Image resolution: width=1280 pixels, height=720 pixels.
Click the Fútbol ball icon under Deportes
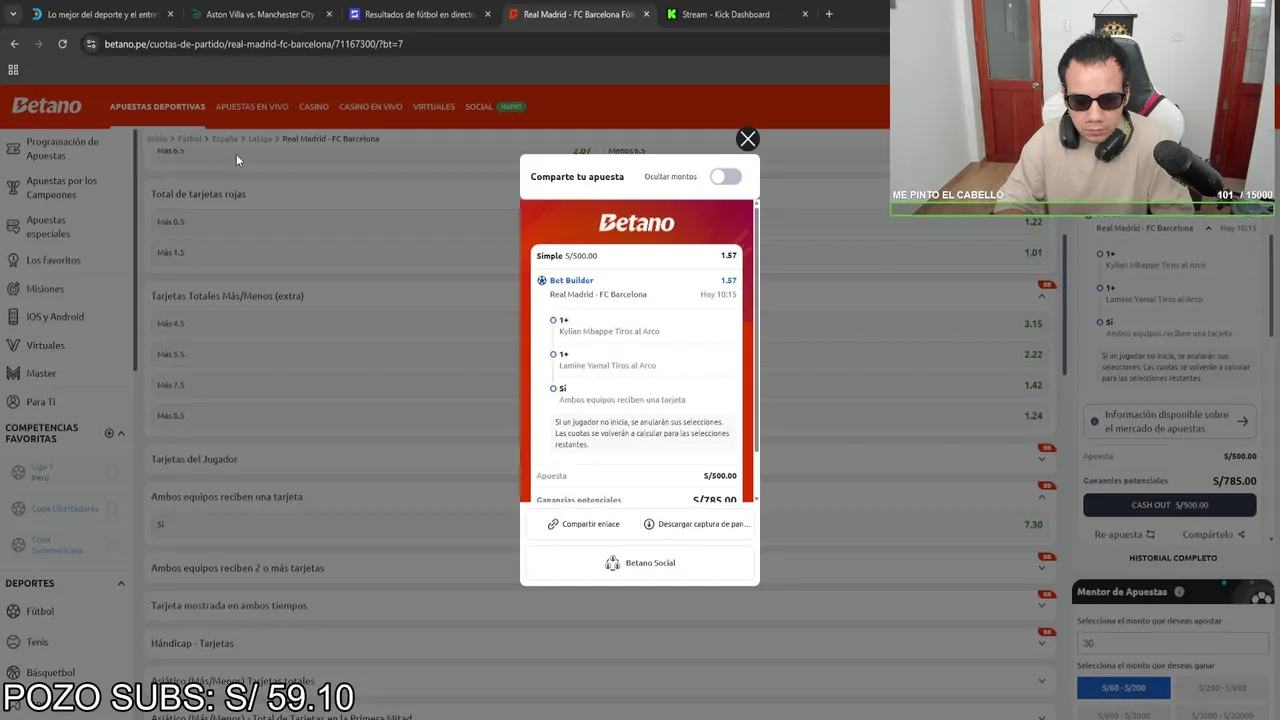tap(14, 611)
